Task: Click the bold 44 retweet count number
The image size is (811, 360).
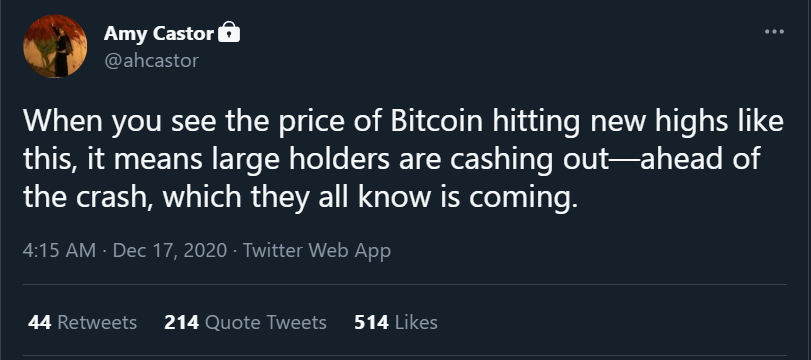Action: (39, 322)
